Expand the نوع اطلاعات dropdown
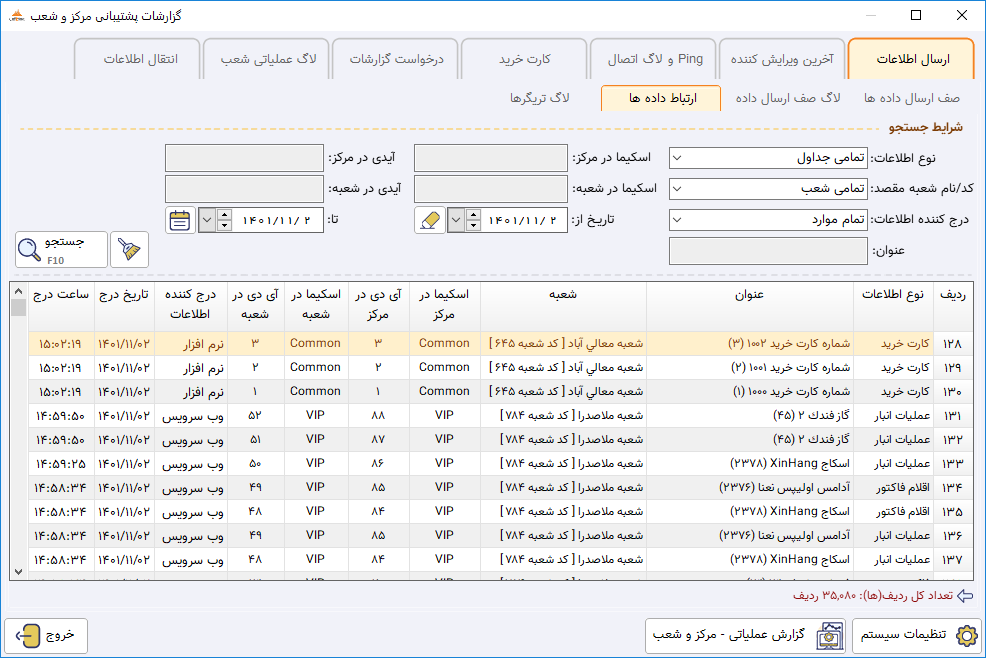Image resolution: width=986 pixels, height=658 pixels. tap(677, 158)
